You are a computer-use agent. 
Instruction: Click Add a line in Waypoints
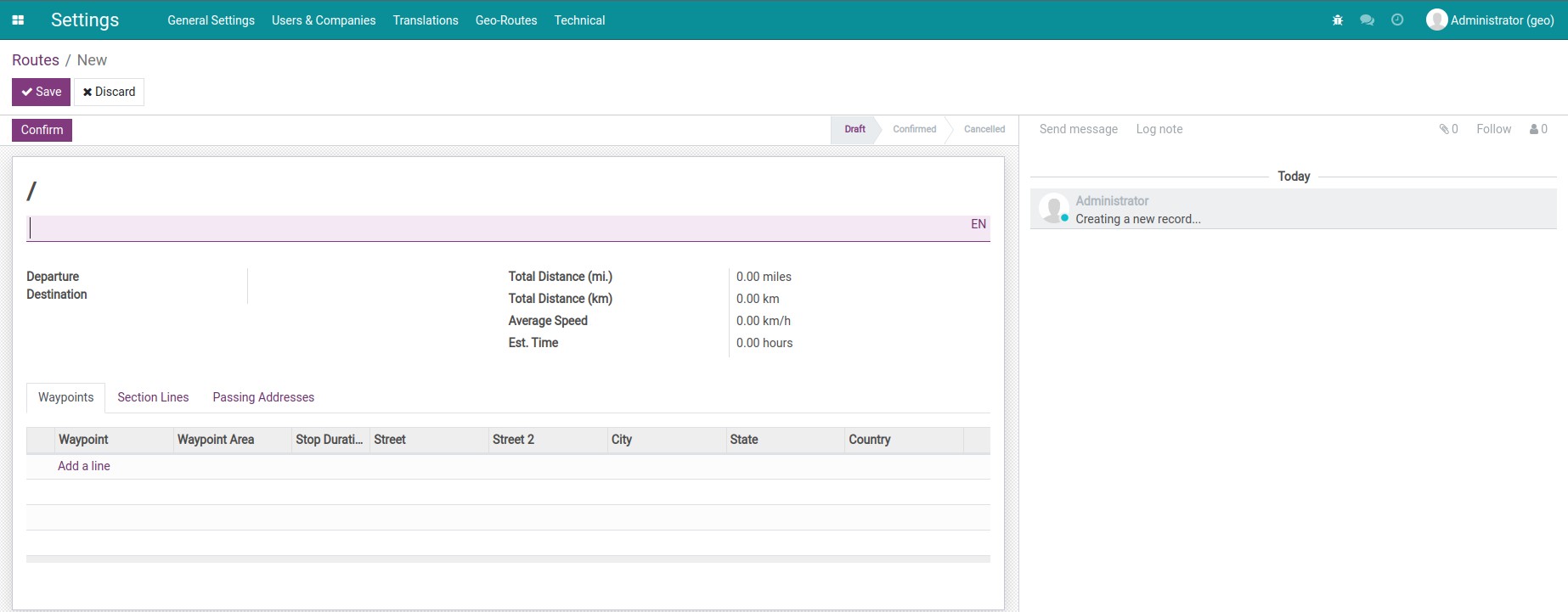pos(84,466)
